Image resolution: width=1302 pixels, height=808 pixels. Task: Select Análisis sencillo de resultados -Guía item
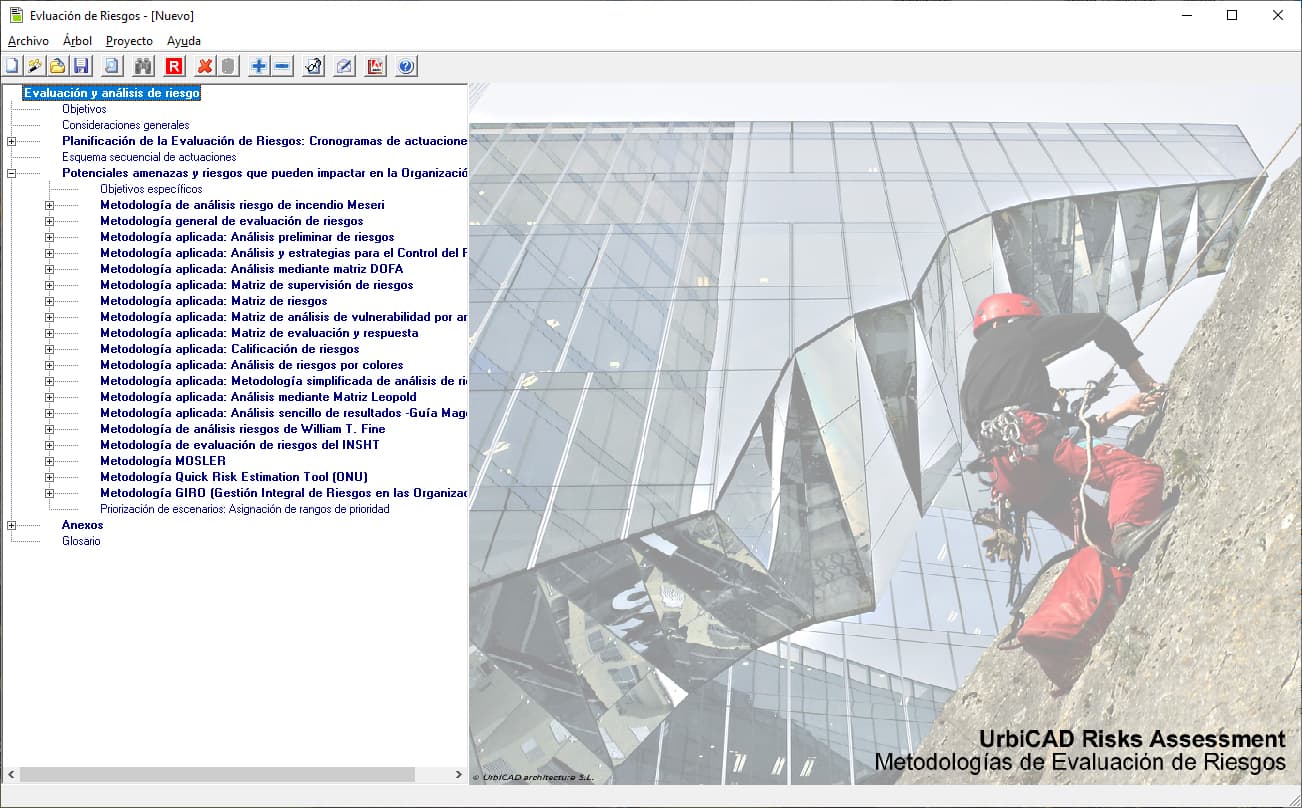pos(283,413)
